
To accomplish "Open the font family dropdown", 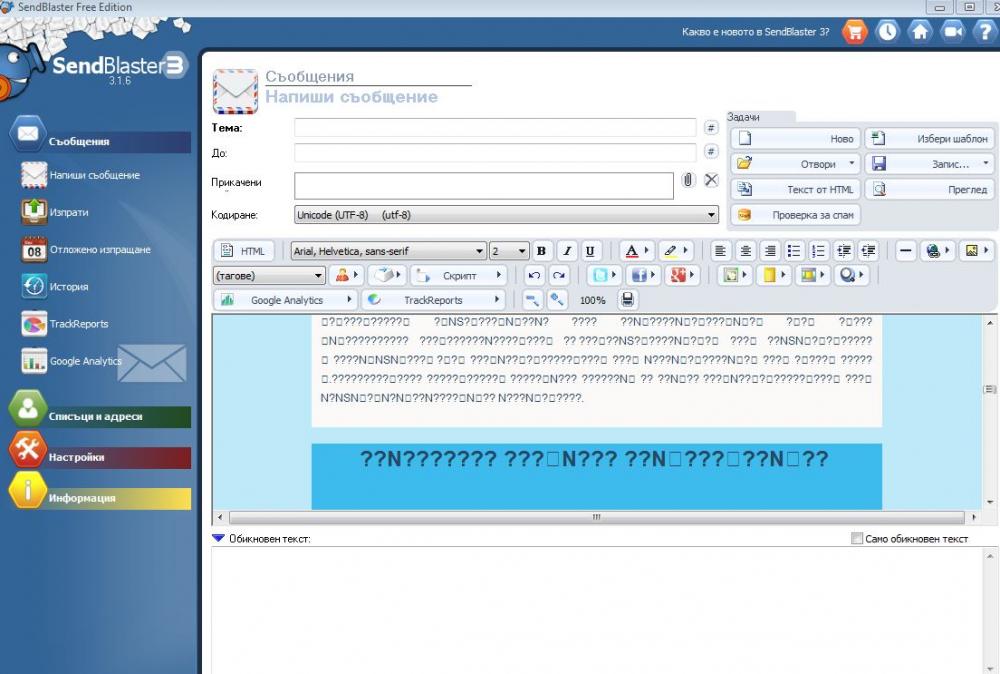I will click(388, 251).
